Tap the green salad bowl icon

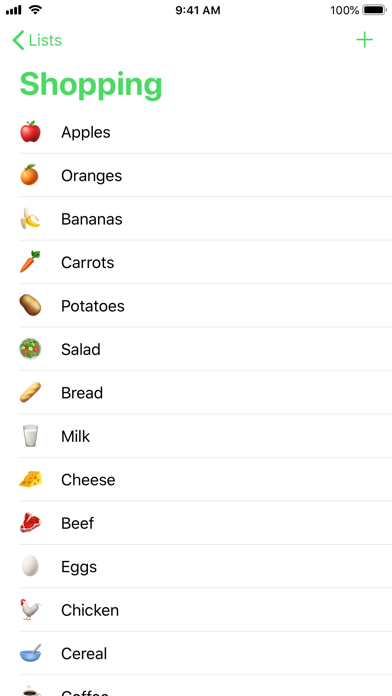[x=30, y=349]
